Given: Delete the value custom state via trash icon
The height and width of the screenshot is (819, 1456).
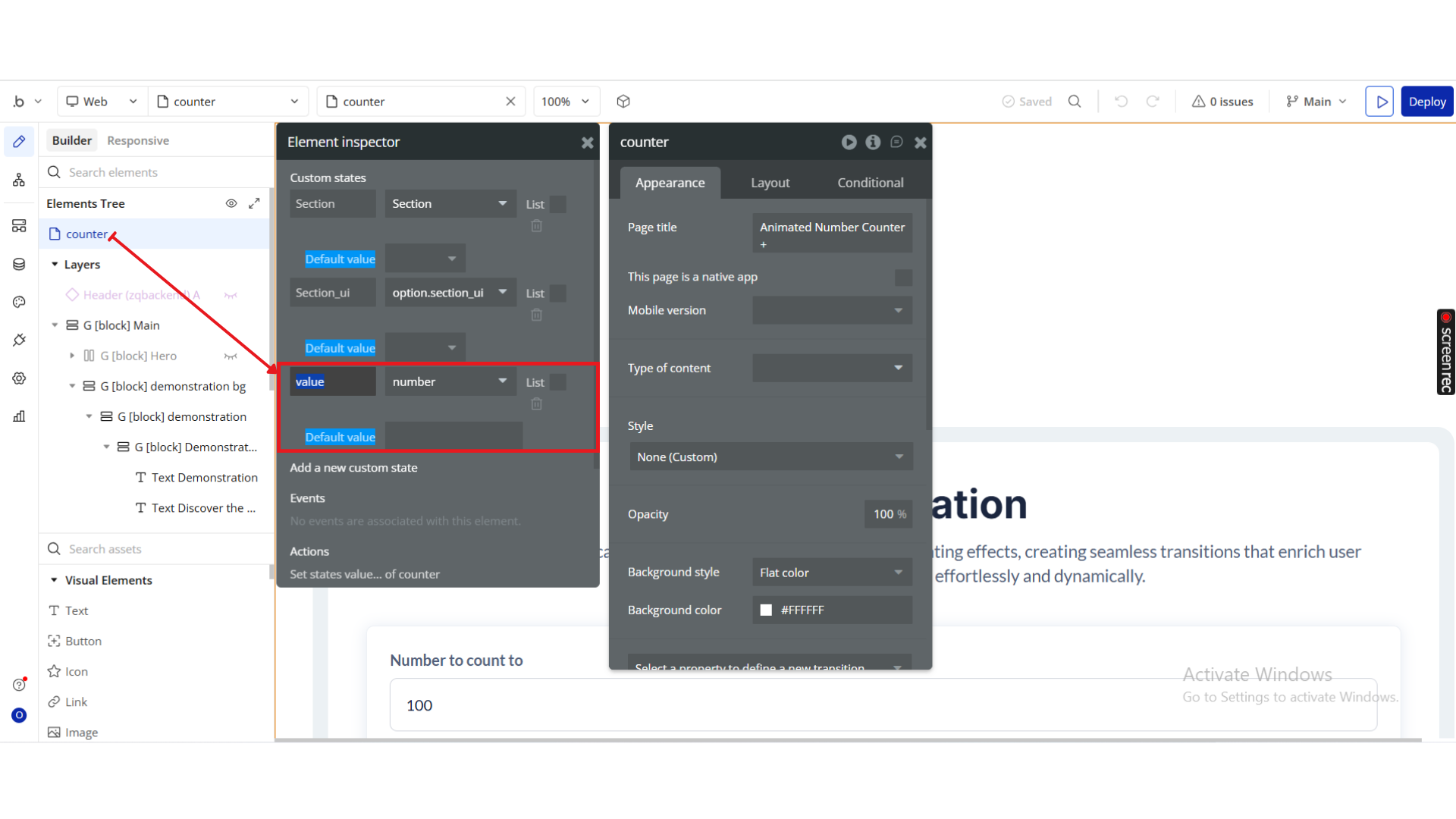Looking at the screenshot, I should (x=536, y=404).
